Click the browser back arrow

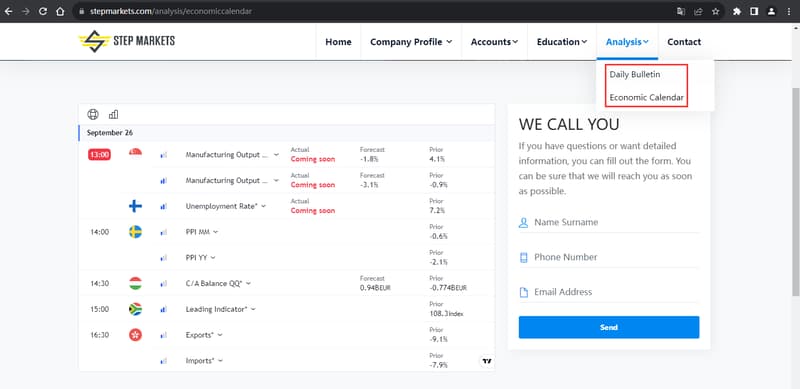pos(8,11)
